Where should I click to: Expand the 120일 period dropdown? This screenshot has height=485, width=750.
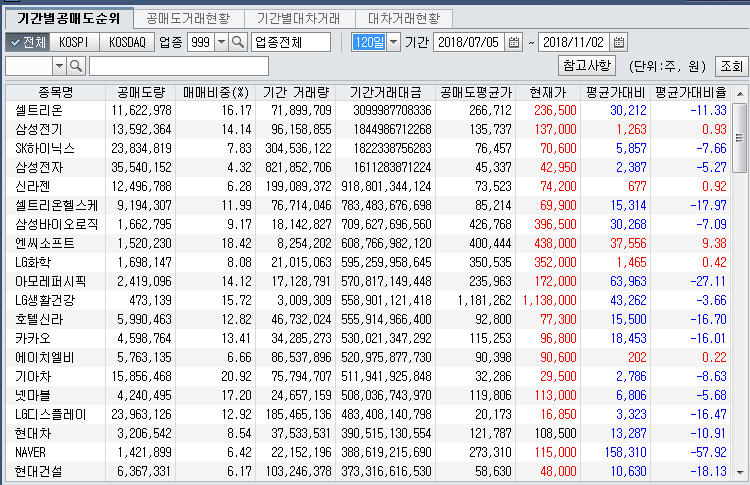(x=392, y=42)
